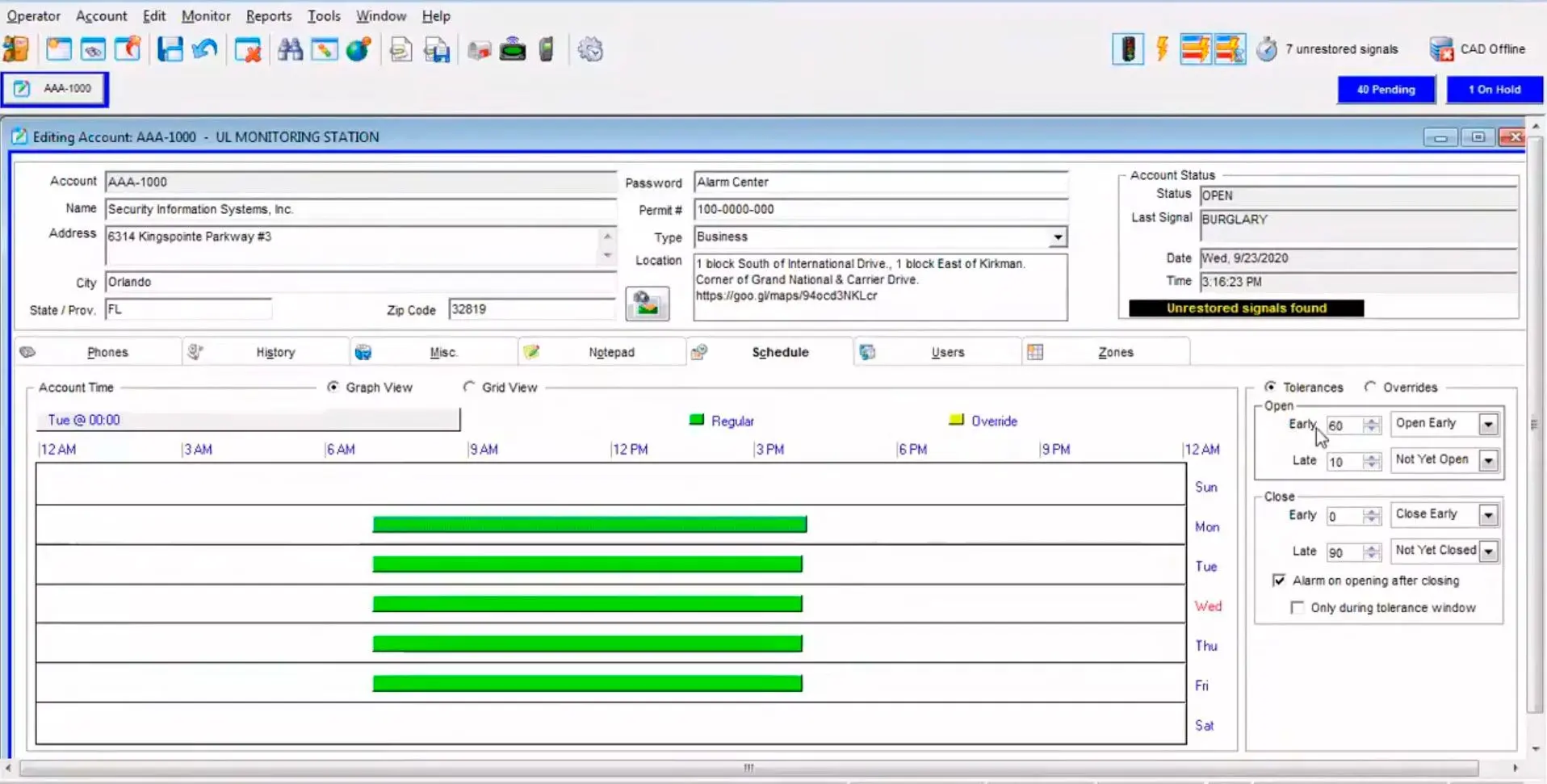This screenshot has width=1547, height=784.
Task: Click the blue floppy disk save icon
Action: coord(170,50)
